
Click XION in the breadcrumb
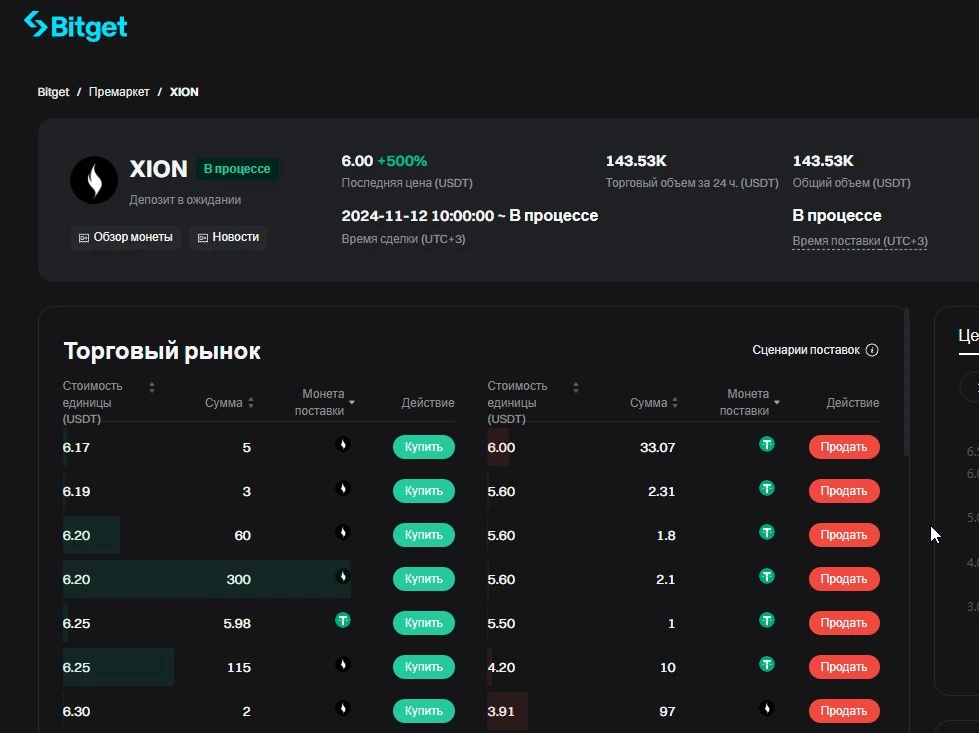click(184, 92)
